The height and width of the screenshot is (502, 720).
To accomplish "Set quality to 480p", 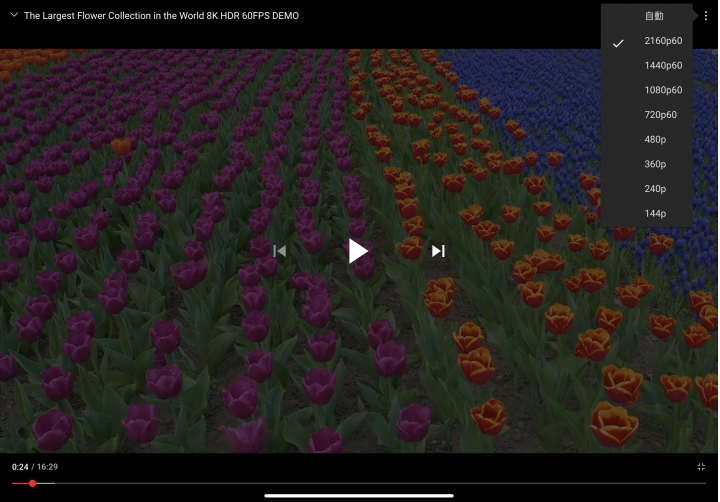I will coord(647,140).
